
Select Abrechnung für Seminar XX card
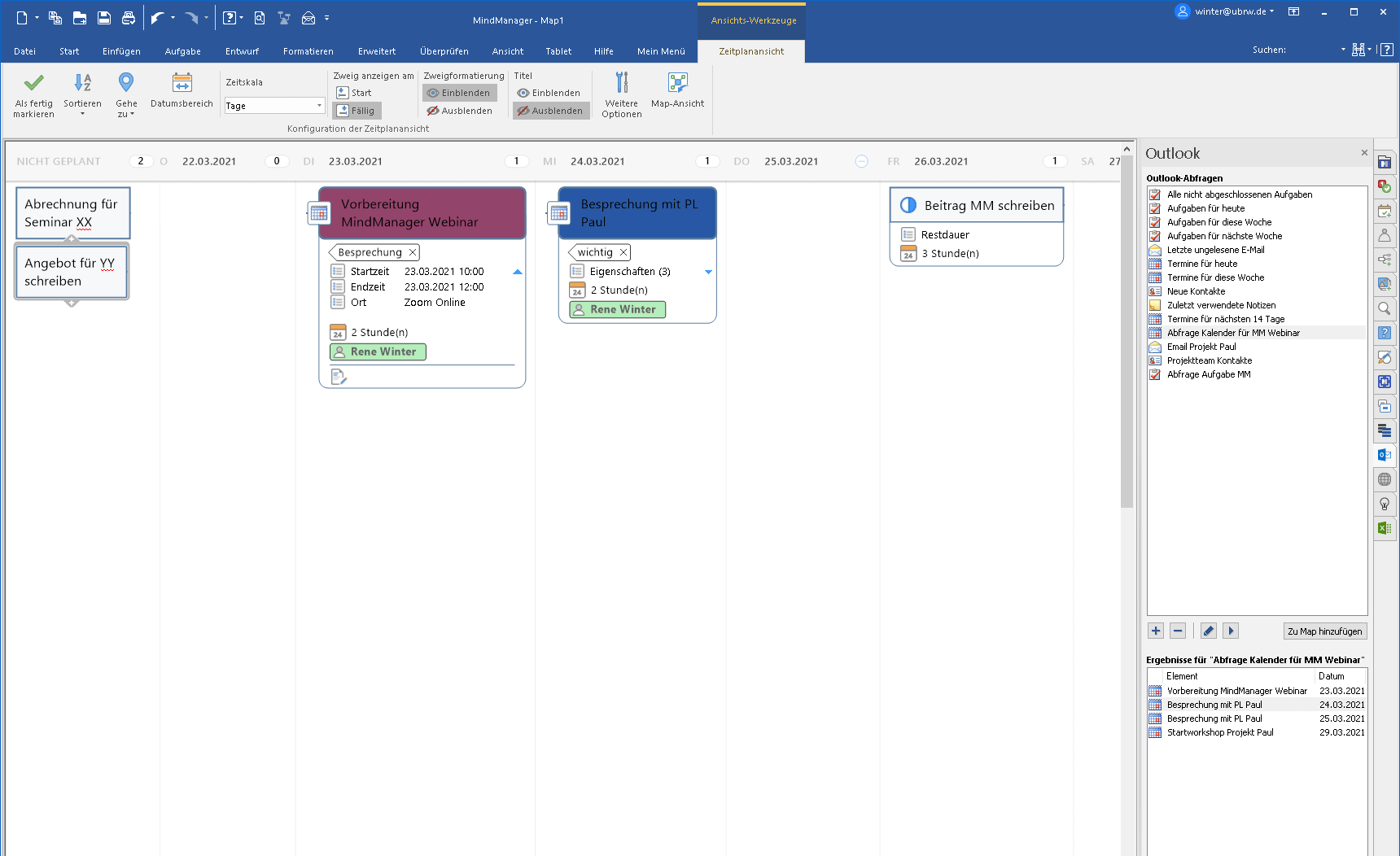point(72,213)
